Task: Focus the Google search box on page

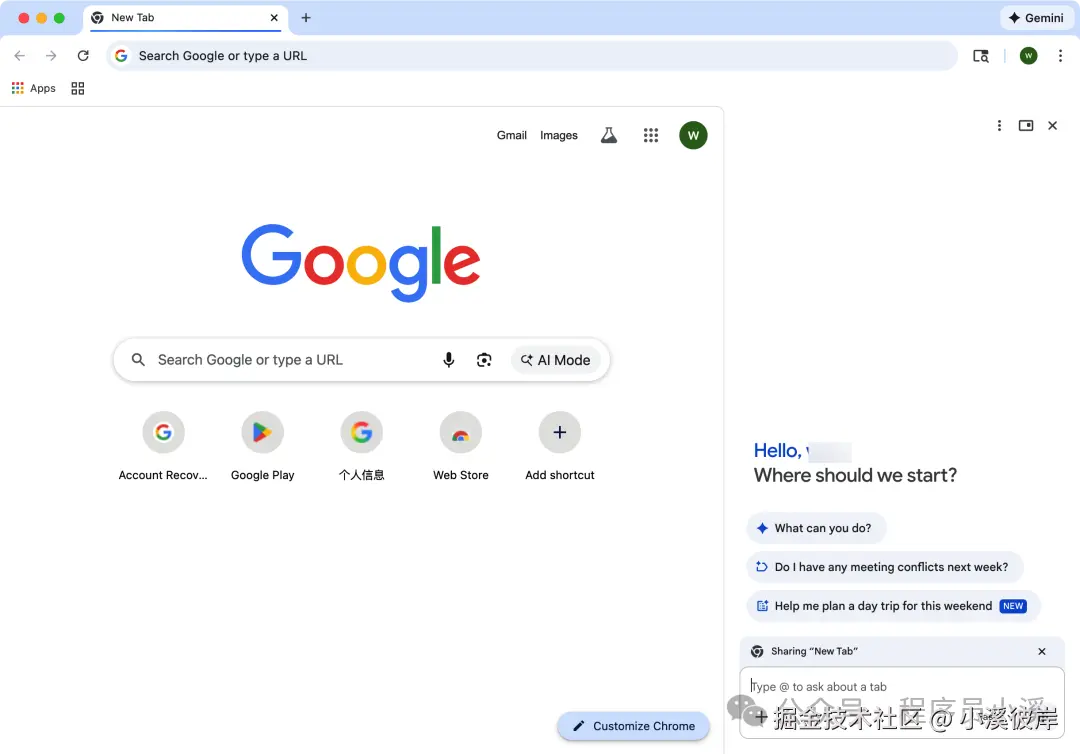Action: [362, 360]
